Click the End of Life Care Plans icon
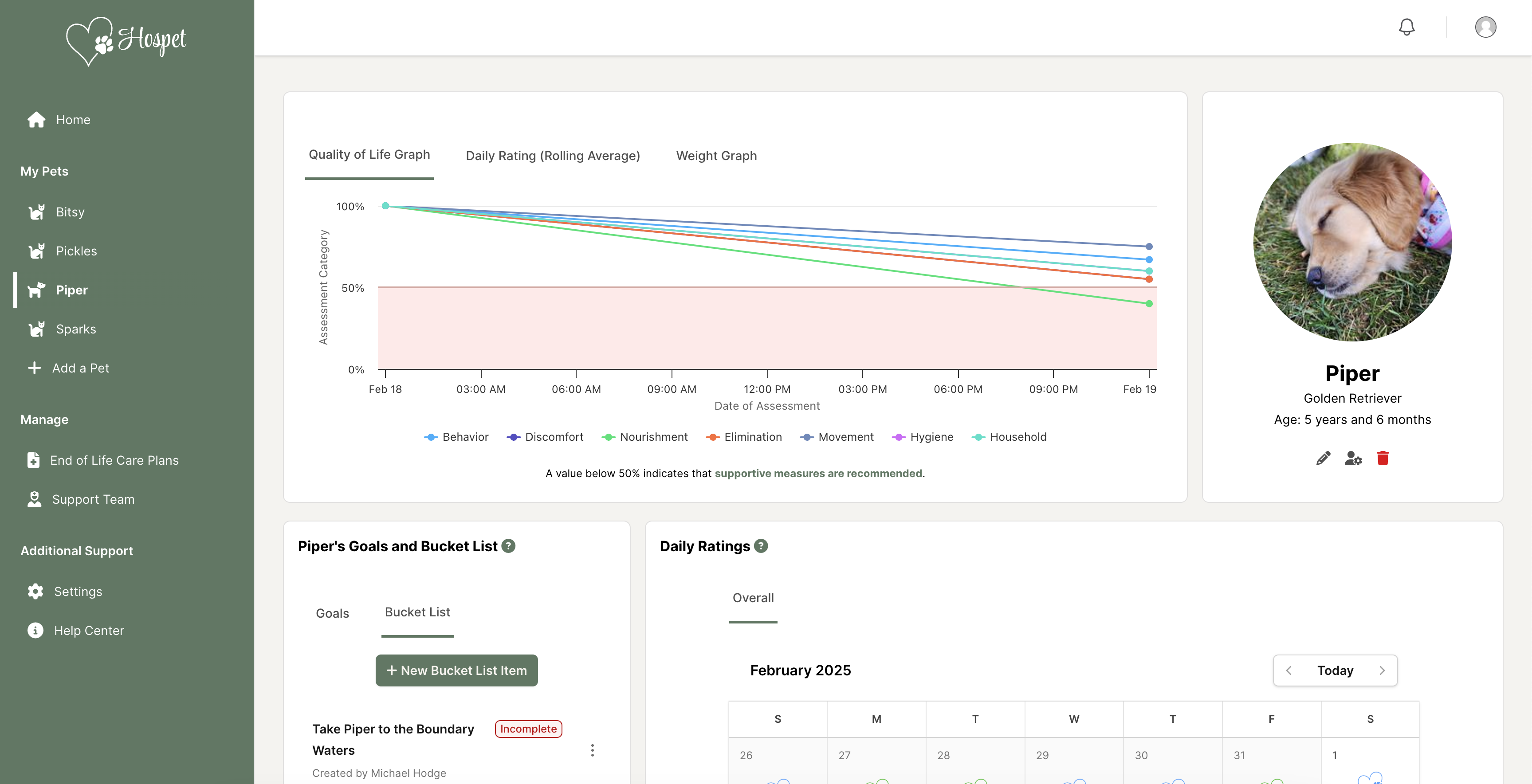 (34, 459)
